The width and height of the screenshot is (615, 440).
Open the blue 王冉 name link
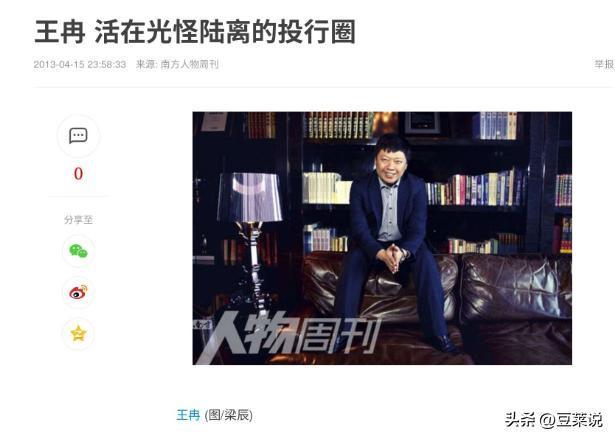(188, 415)
